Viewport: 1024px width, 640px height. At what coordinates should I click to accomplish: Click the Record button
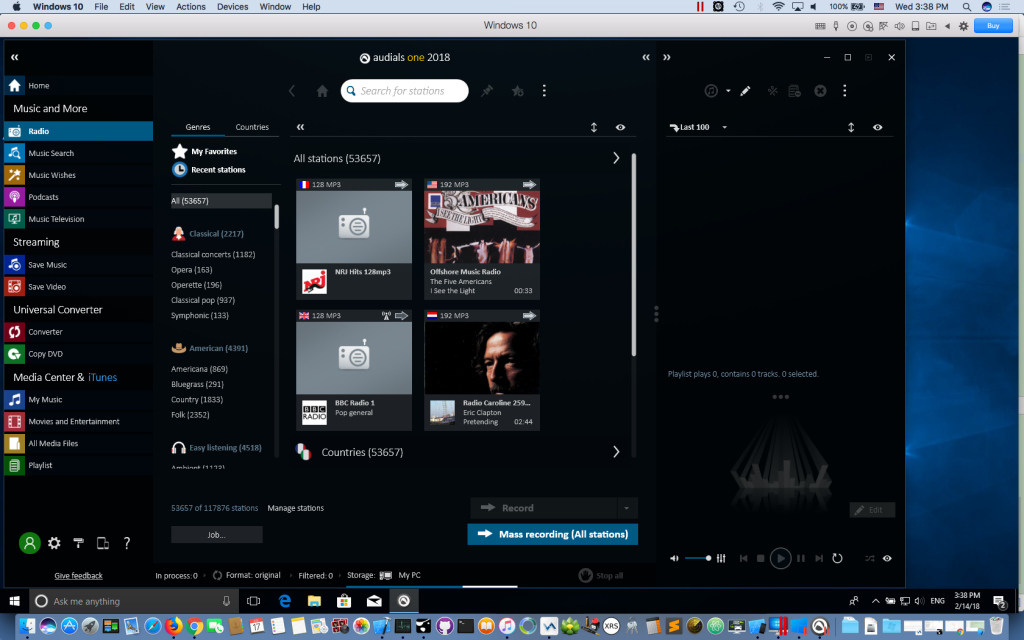pos(543,508)
